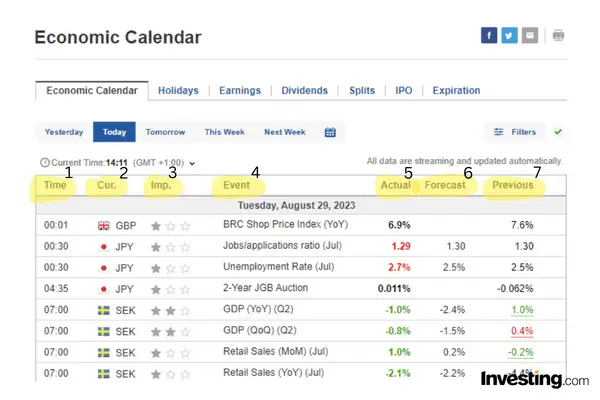Show Yesterday's events

tap(64, 132)
